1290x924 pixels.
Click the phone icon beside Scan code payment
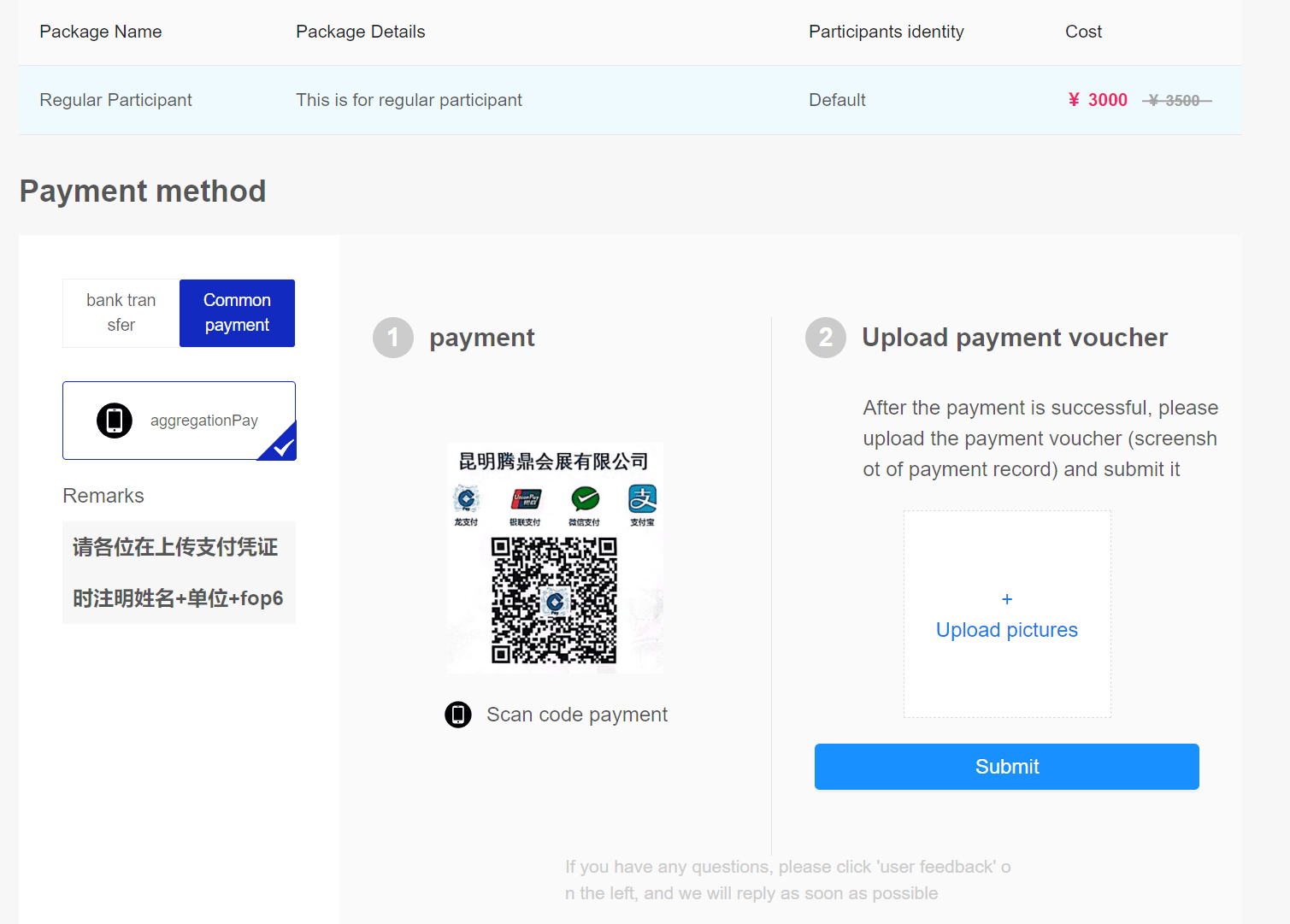(458, 715)
